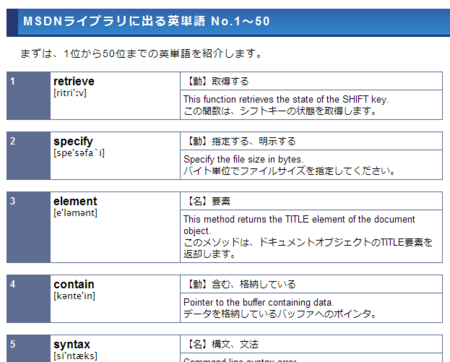Click the rank number 5 cell
This screenshot has height=362, width=450.
click(28, 348)
